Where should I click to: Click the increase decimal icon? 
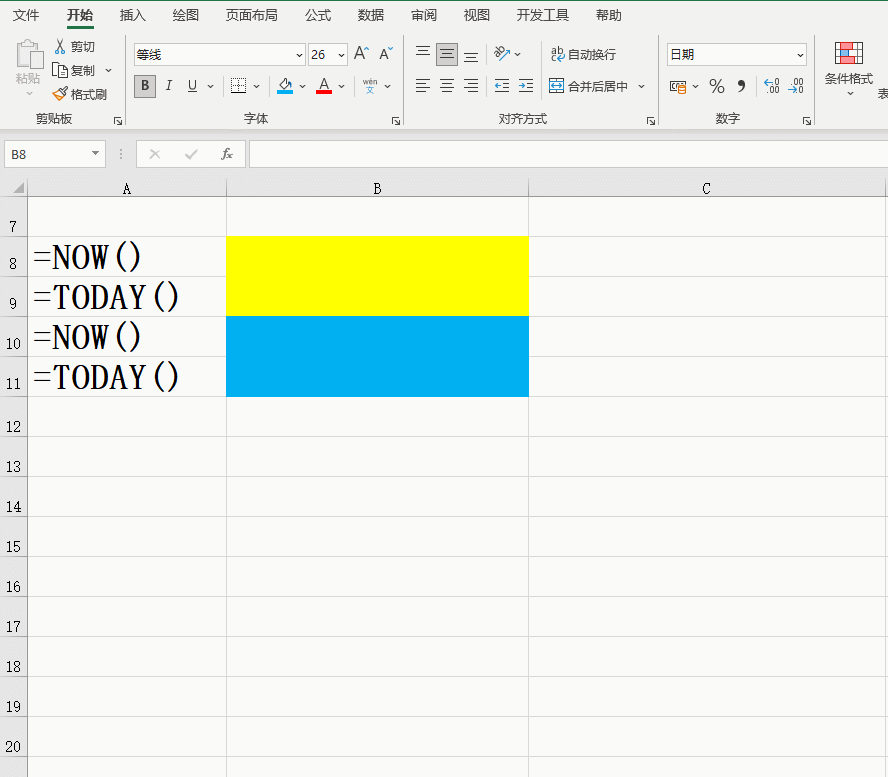click(x=772, y=86)
